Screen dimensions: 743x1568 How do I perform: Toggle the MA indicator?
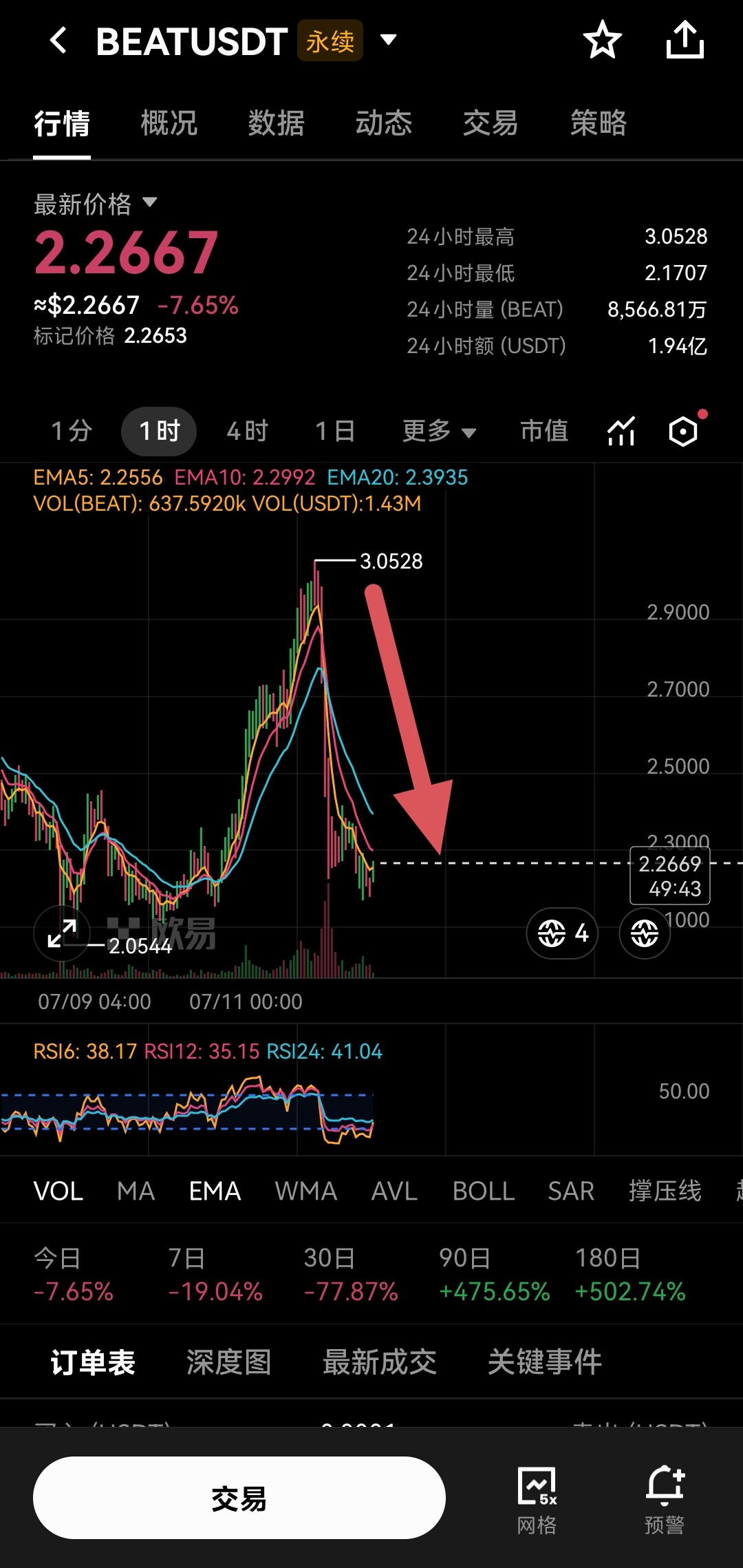tap(136, 1191)
